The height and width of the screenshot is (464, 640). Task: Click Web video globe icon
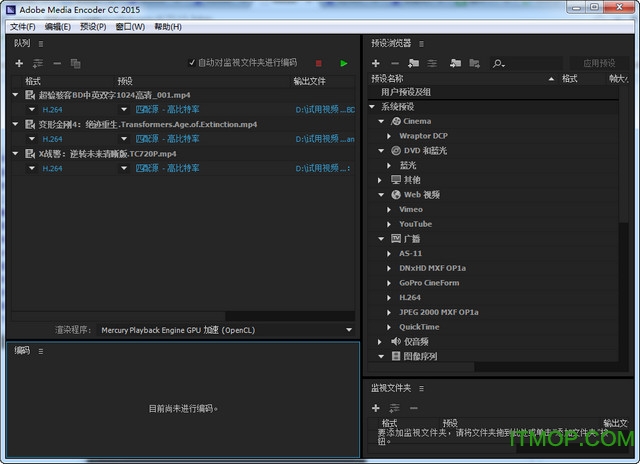[x=396, y=195]
